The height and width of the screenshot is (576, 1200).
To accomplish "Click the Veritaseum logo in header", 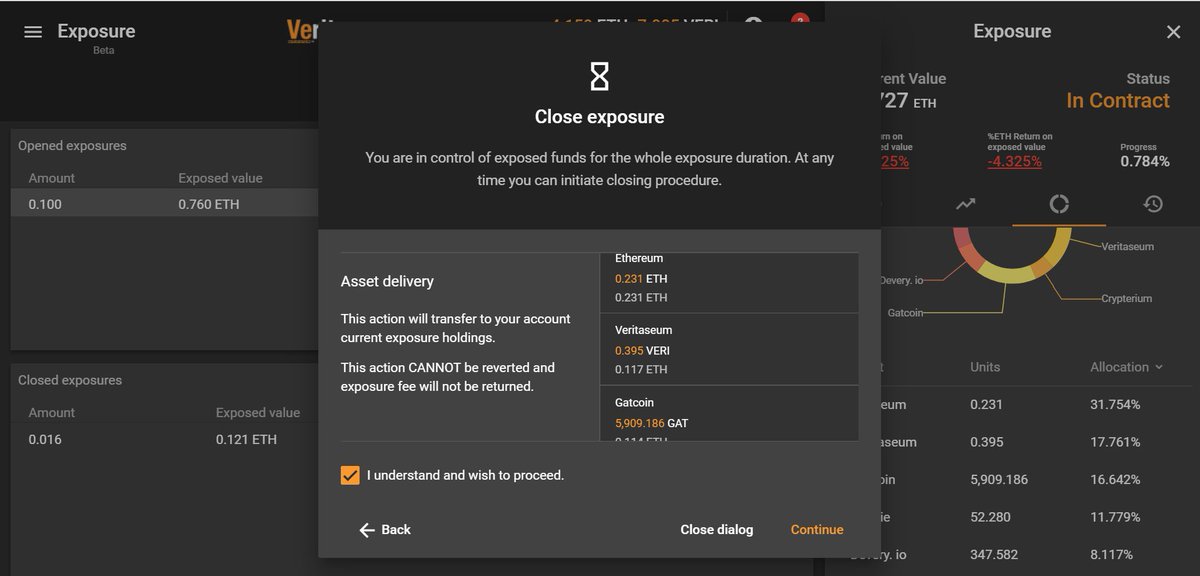I will [303, 32].
